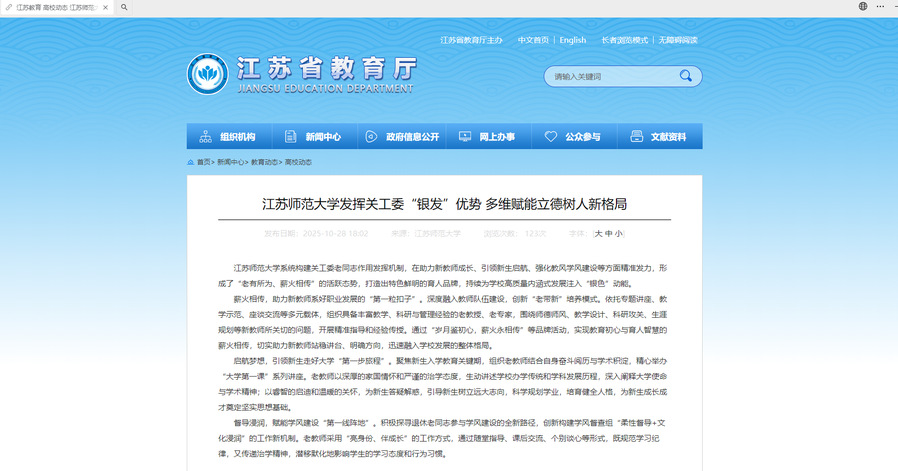Set article font size to 小
Screen dimensions: 898x471
tap(619, 233)
